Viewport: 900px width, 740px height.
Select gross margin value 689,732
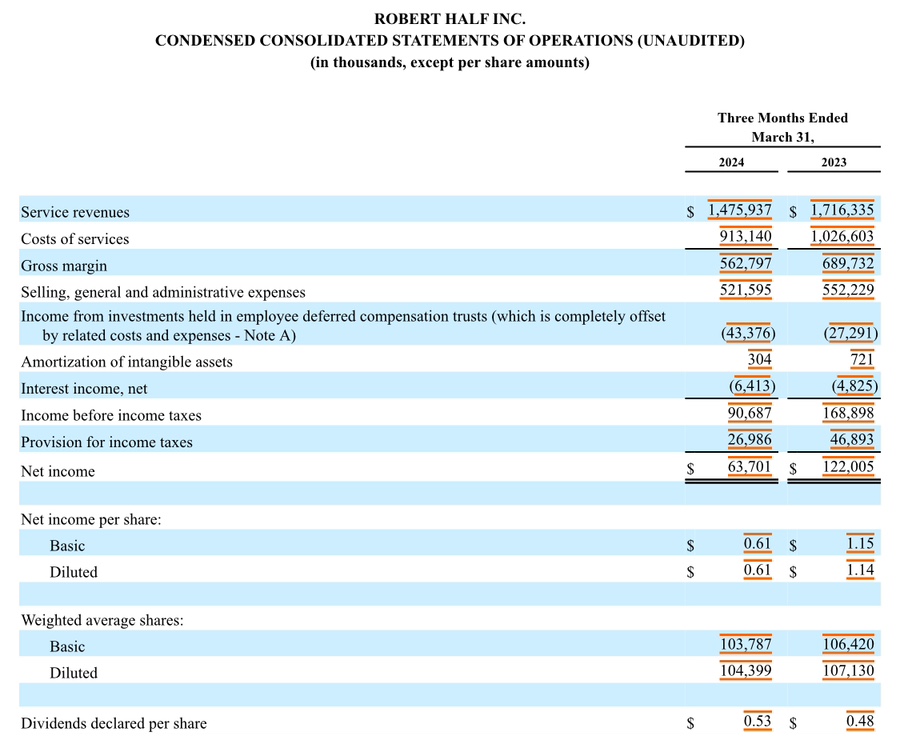(x=848, y=263)
